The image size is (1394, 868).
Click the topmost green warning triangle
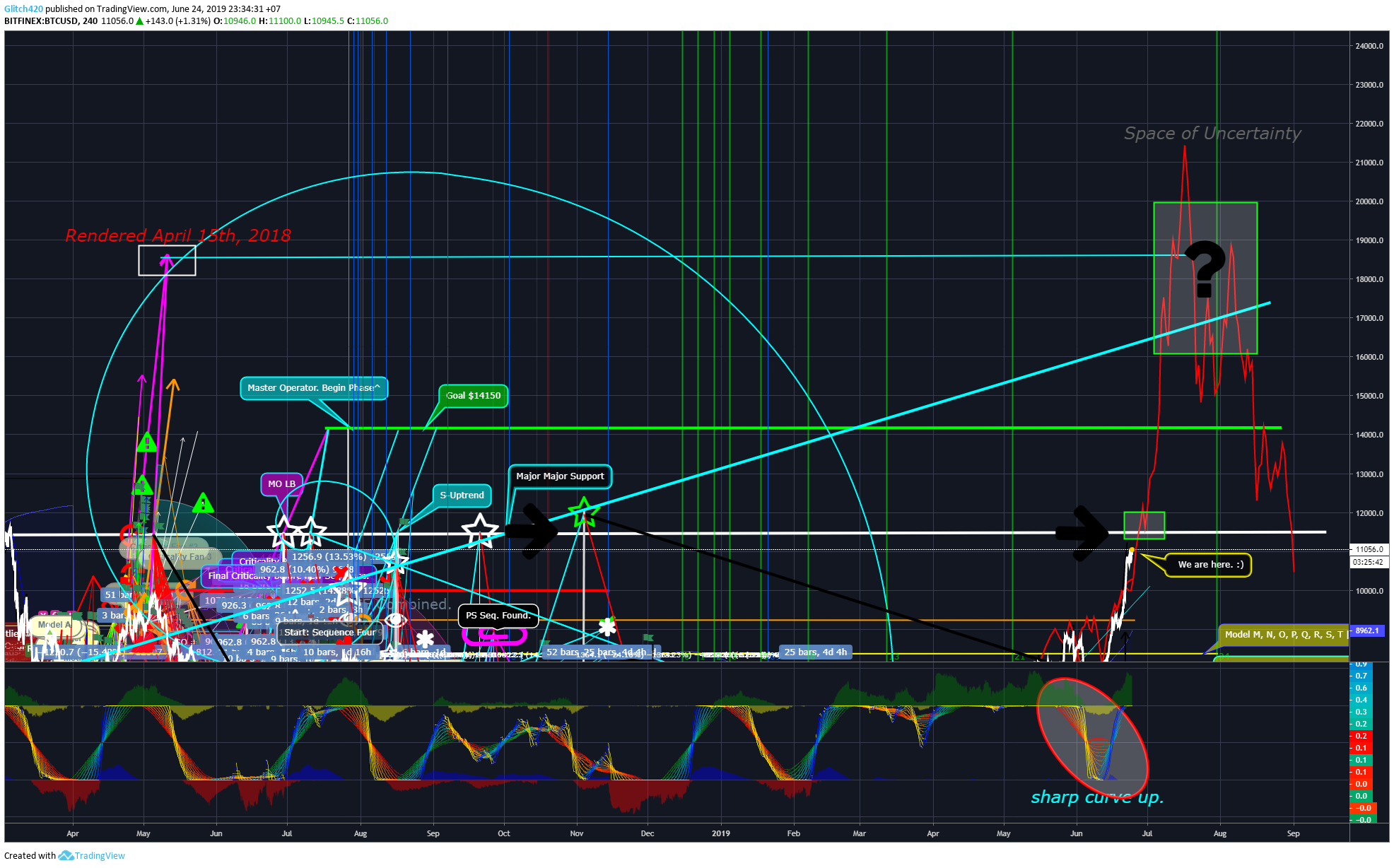(x=146, y=442)
